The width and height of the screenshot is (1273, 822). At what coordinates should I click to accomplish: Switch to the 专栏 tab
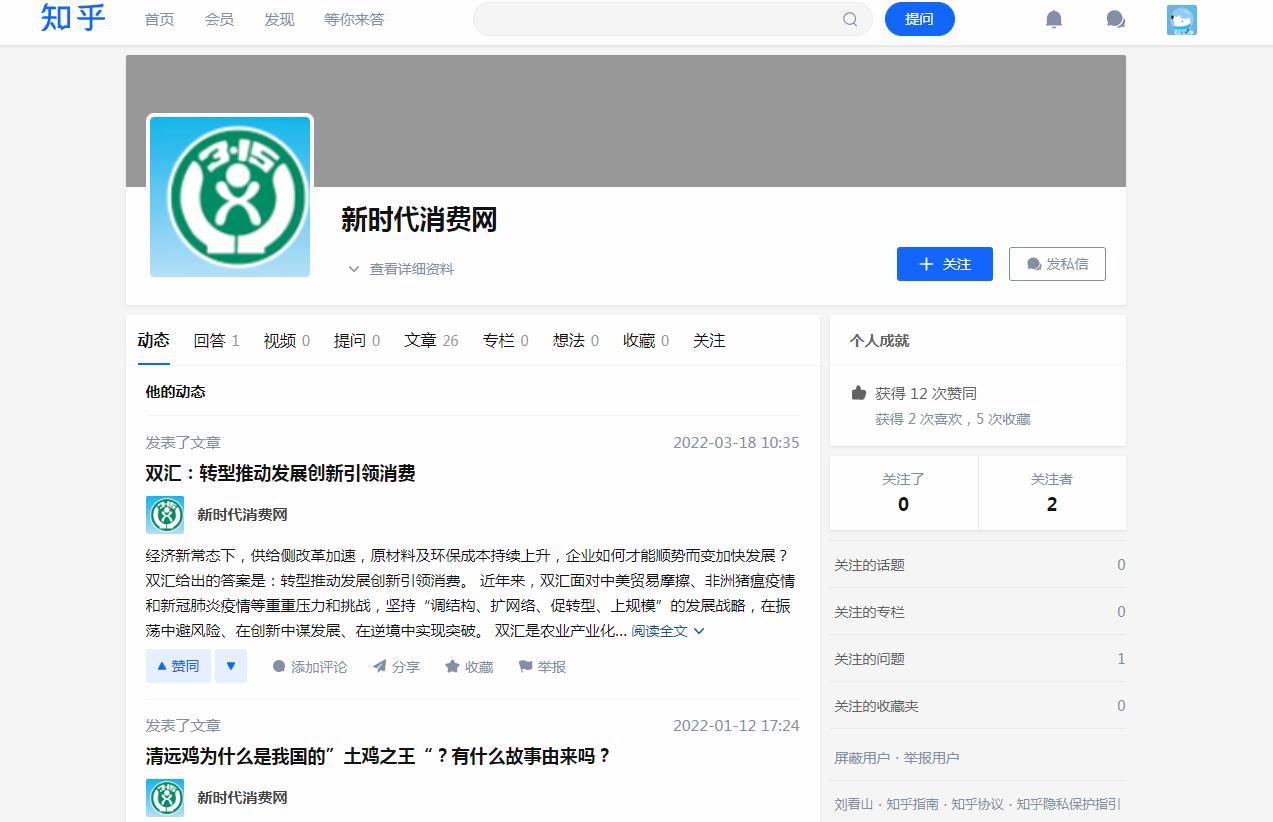point(505,341)
